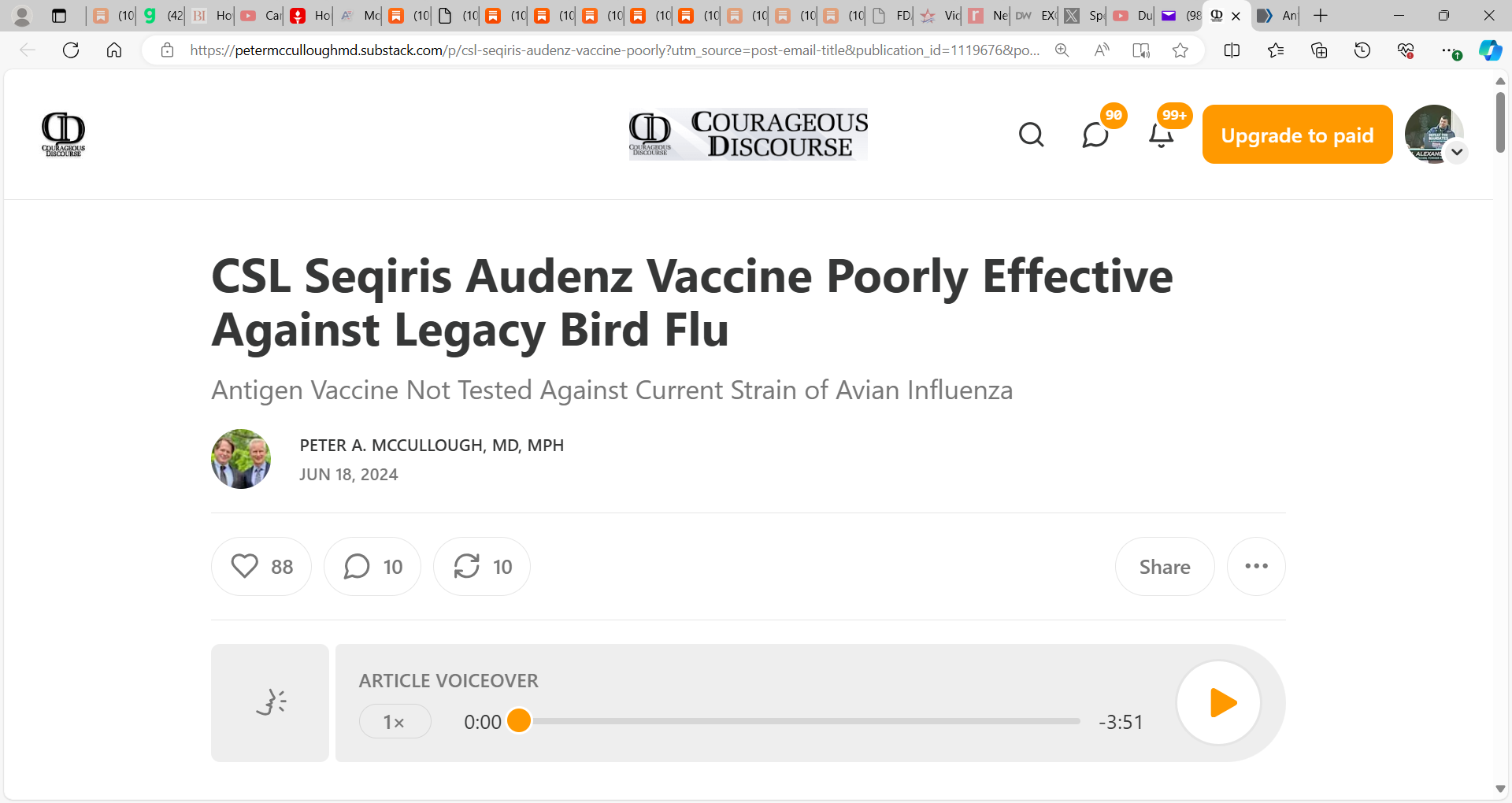This screenshot has width=1512, height=803.
Task: View site information lock icon
Action: [167, 50]
